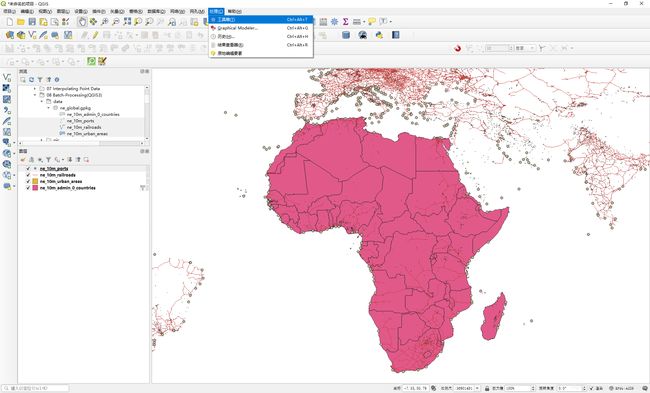Open Layer Styling panel brush icon
Viewport: 650px width, 393px height.
tap(23, 160)
